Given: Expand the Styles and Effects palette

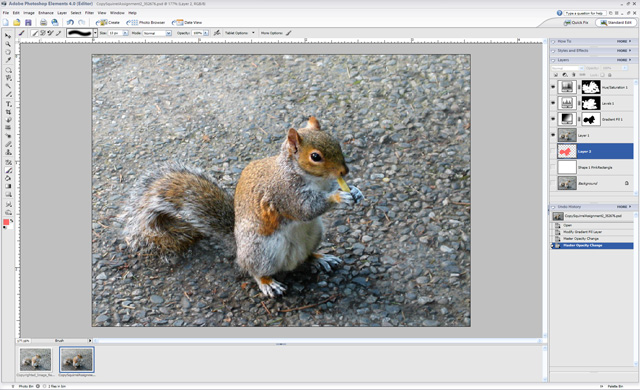Looking at the screenshot, I should pyautogui.click(x=553, y=51).
